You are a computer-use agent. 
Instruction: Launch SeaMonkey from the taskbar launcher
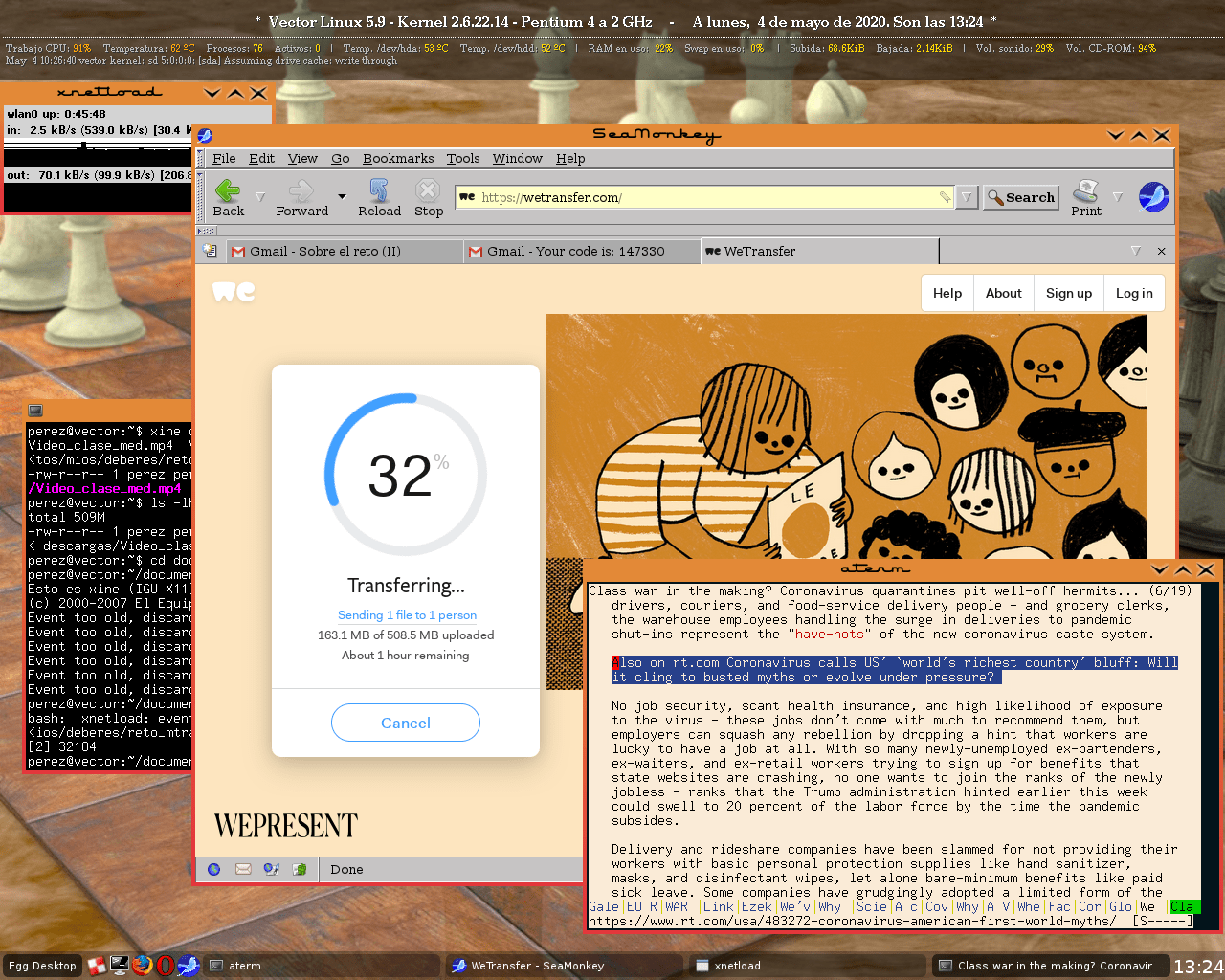(189, 965)
